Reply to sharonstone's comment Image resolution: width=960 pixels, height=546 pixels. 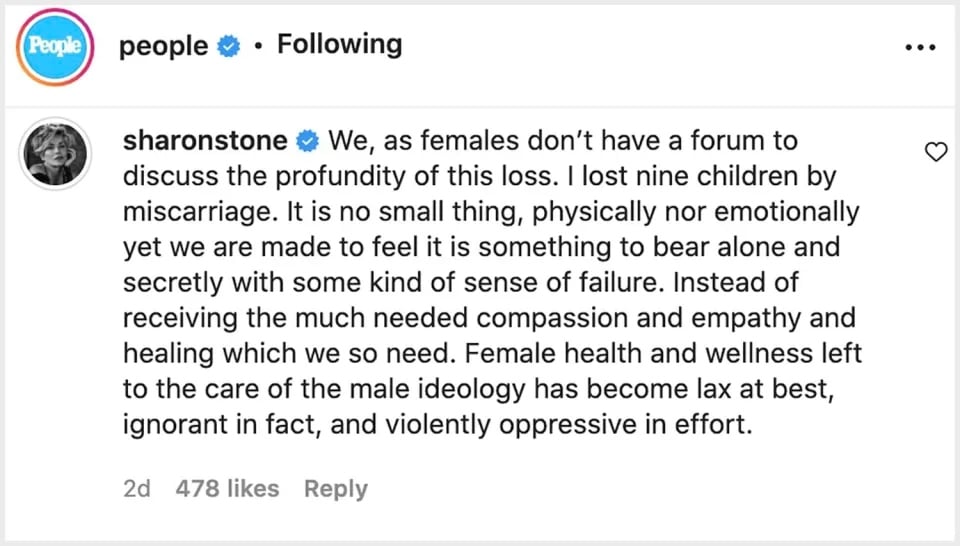pos(336,489)
